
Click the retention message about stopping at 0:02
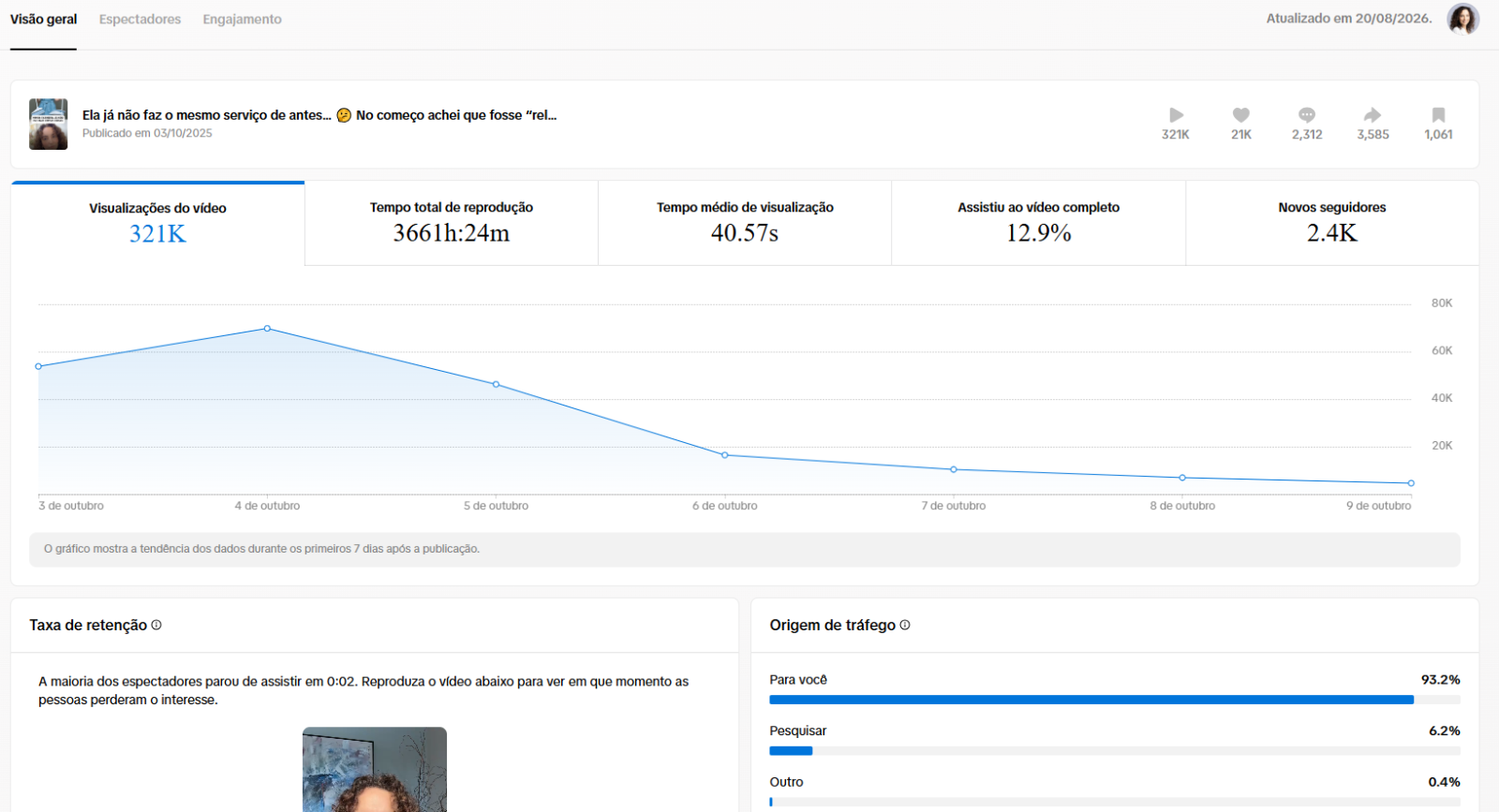point(364,690)
